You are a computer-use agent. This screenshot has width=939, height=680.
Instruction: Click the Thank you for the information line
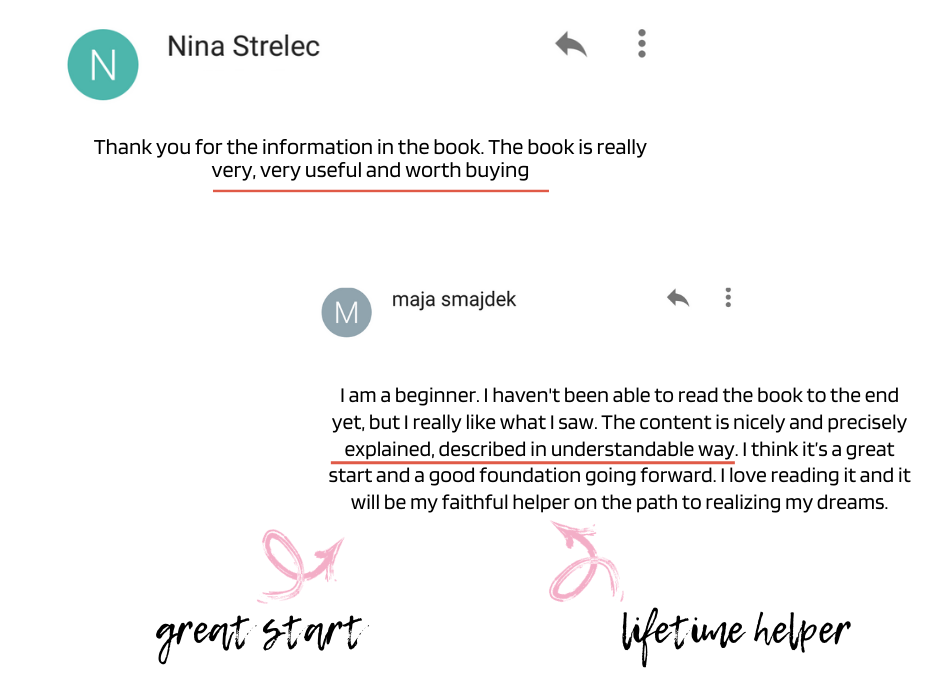click(x=370, y=147)
